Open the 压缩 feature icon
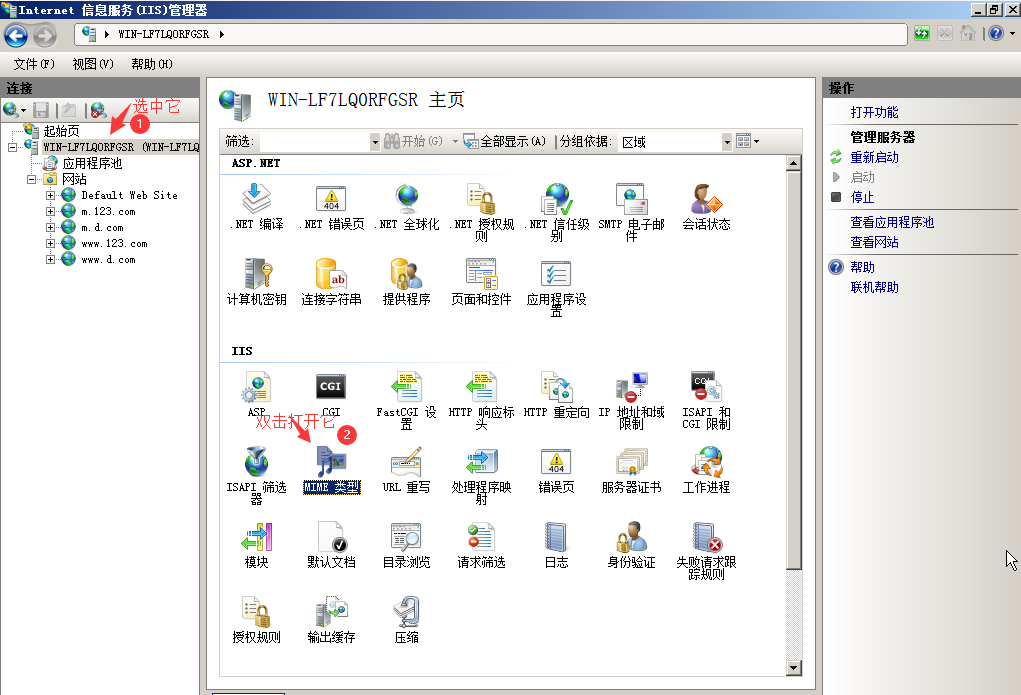 [405, 614]
